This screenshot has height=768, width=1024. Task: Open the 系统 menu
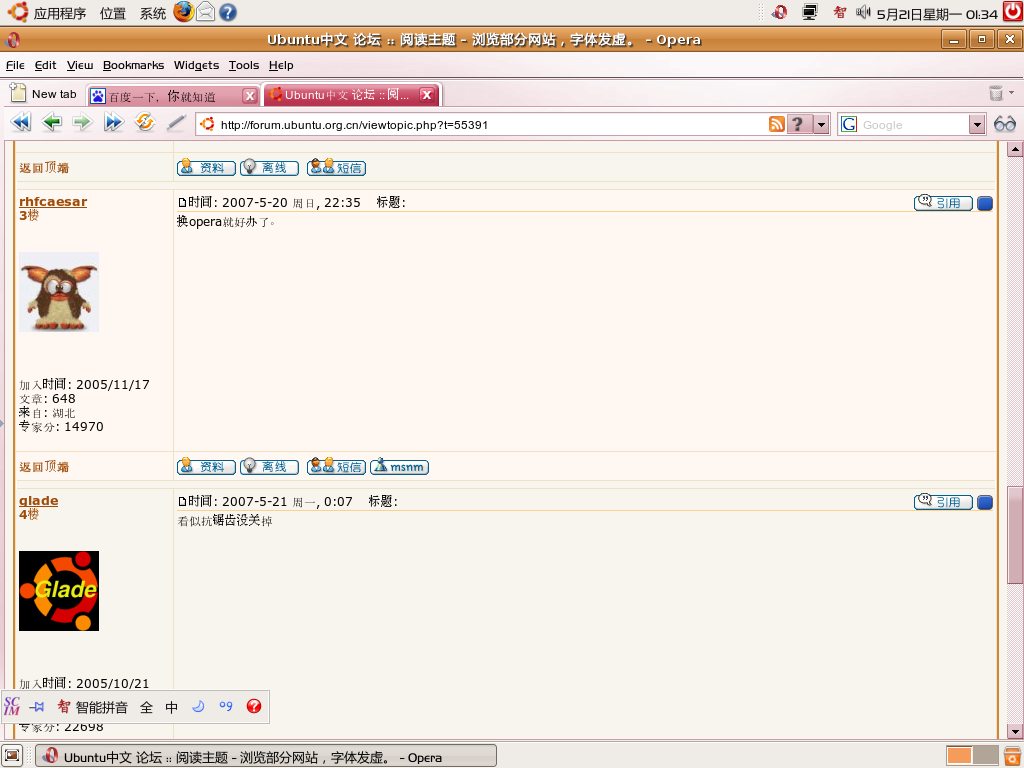click(x=152, y=13)
